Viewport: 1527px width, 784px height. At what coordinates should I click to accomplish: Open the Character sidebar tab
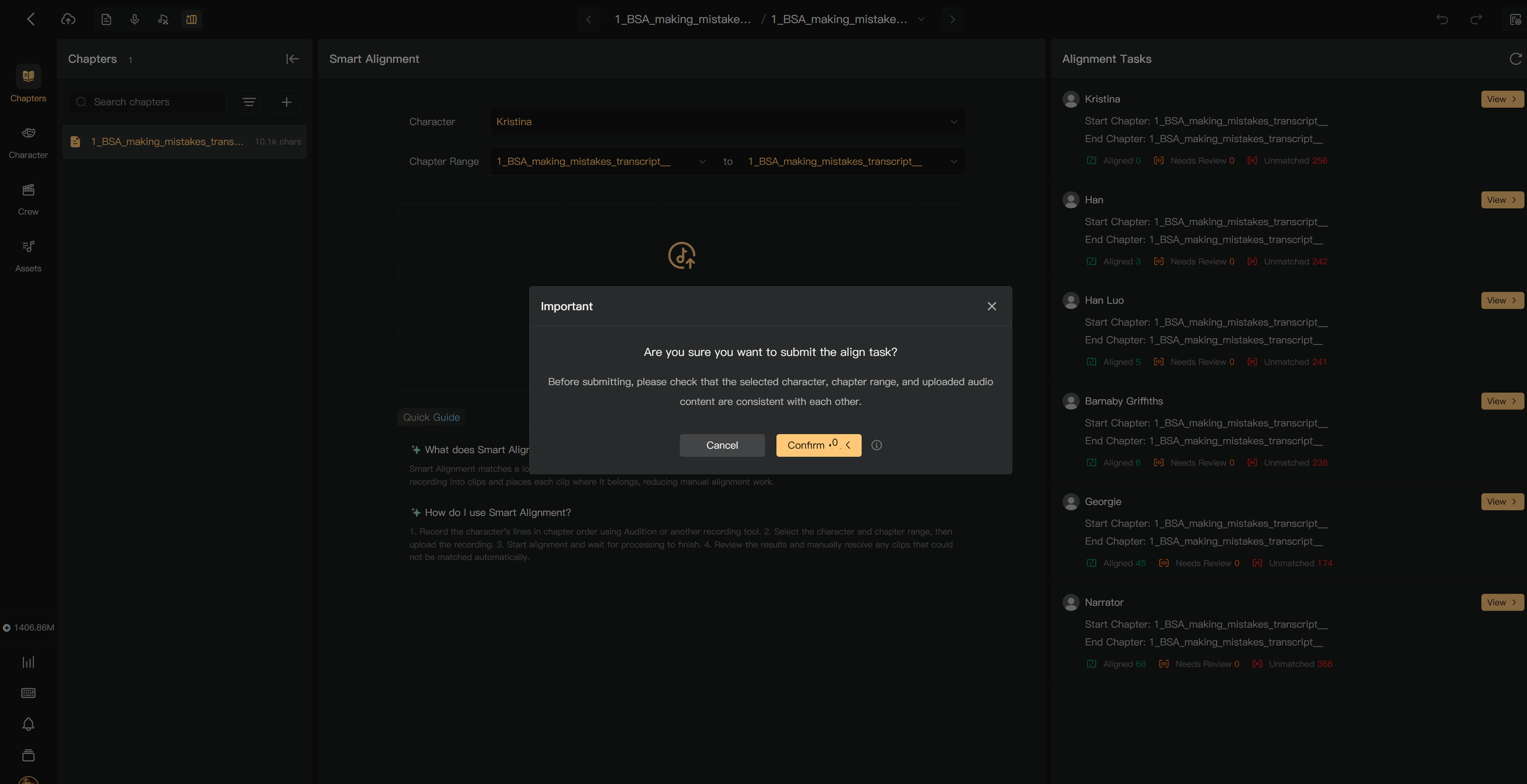tap(28, 143)
